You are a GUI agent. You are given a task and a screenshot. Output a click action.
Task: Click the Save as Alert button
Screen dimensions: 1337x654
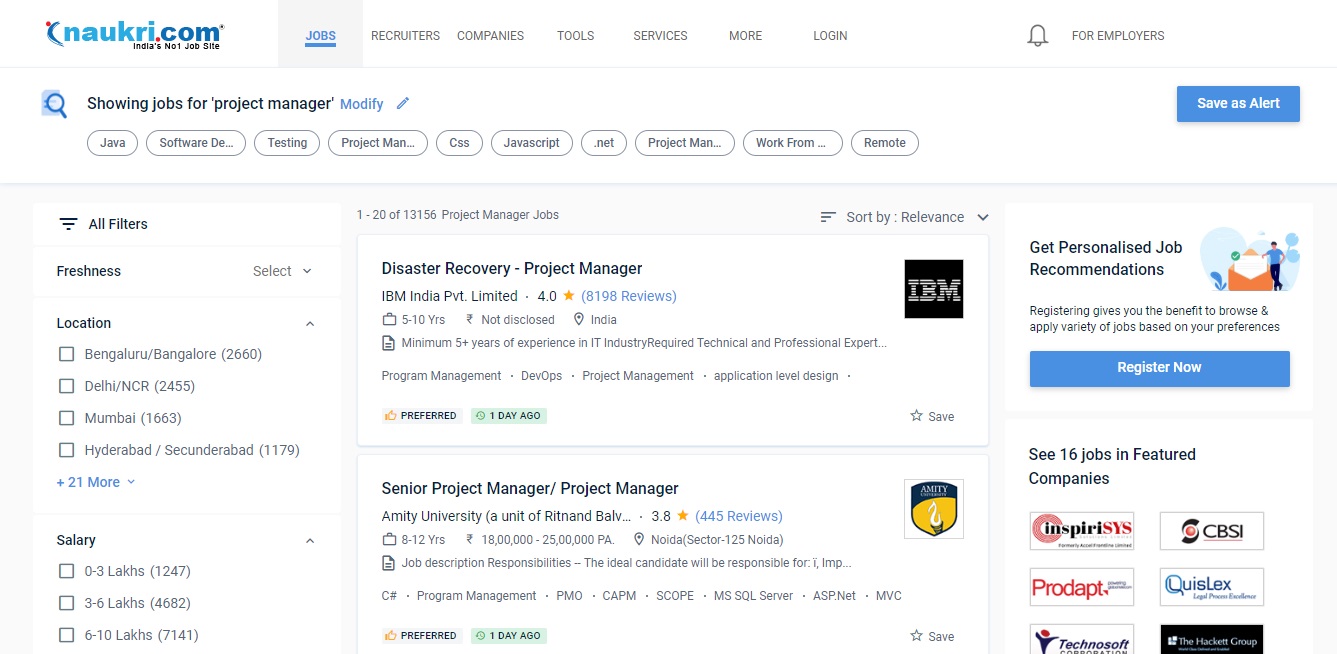(x=1238, y=104)
